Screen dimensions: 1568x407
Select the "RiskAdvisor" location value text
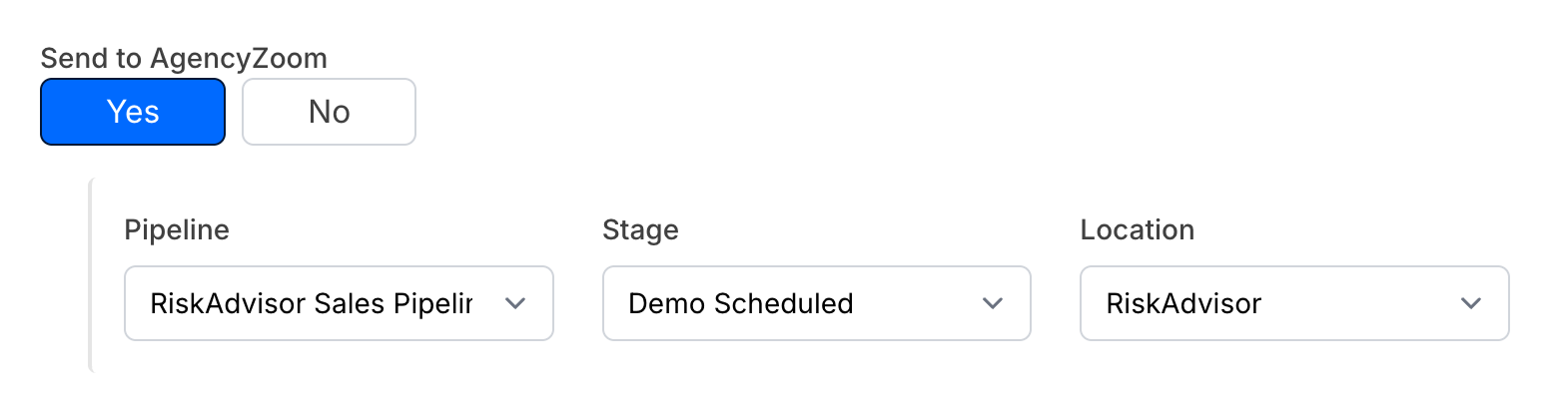[1183, 303]
